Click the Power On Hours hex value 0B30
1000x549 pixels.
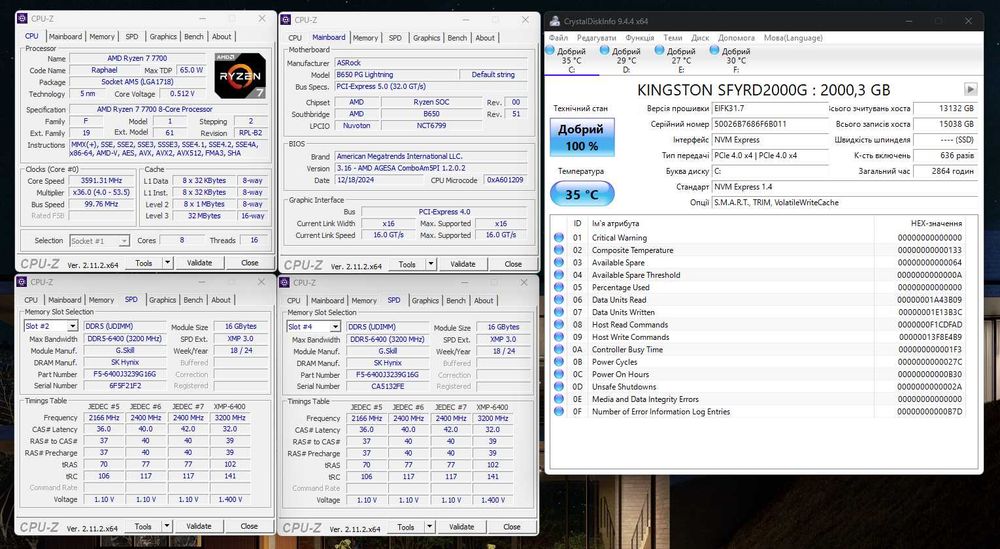click(930, 375)
